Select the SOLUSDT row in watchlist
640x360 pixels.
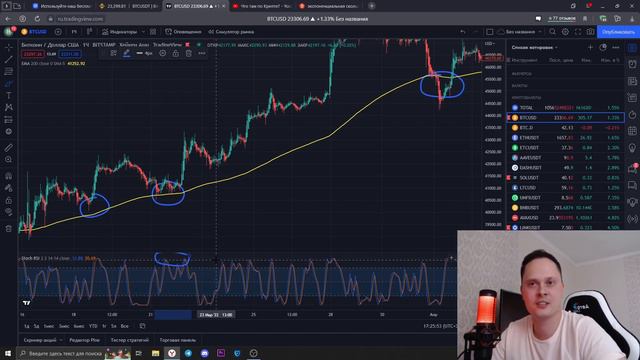pos(565,178)
